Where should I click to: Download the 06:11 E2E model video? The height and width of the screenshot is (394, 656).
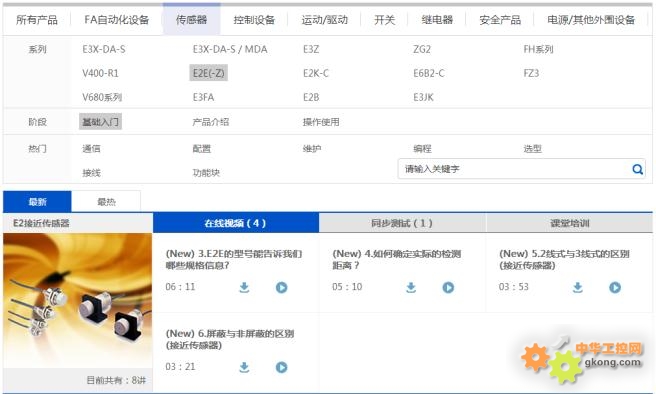(x=244, y=287)
